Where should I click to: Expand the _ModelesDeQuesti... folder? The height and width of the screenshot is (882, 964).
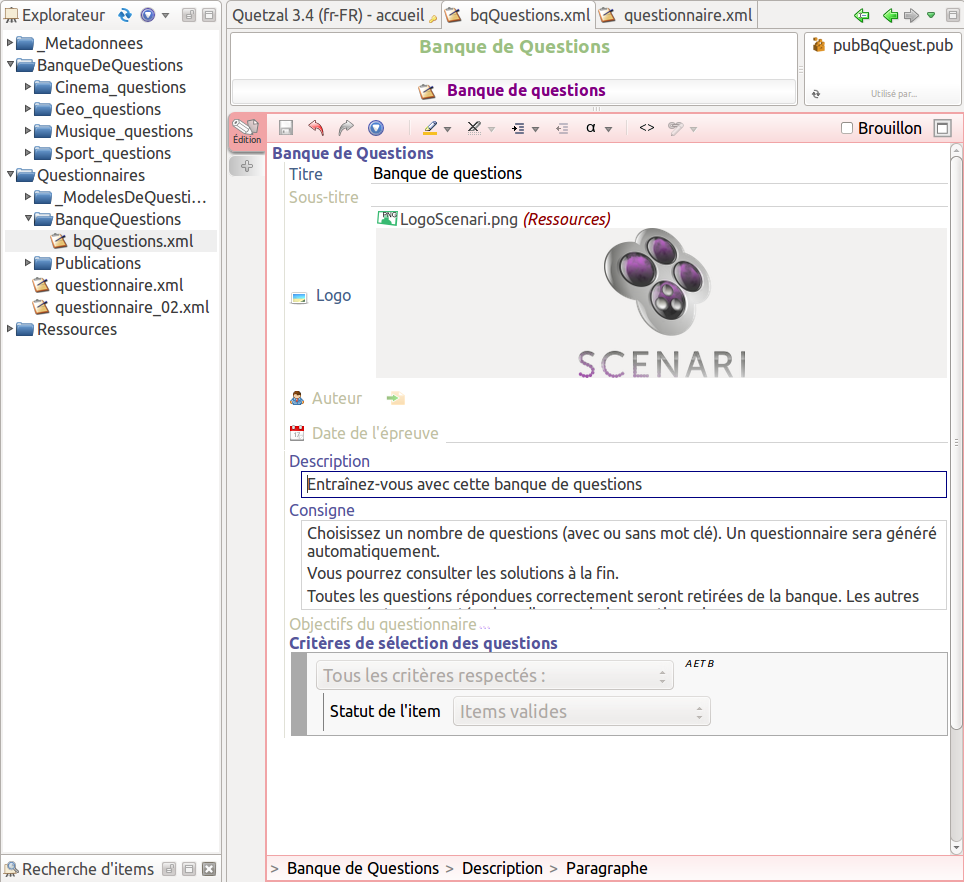coord(28,197)
